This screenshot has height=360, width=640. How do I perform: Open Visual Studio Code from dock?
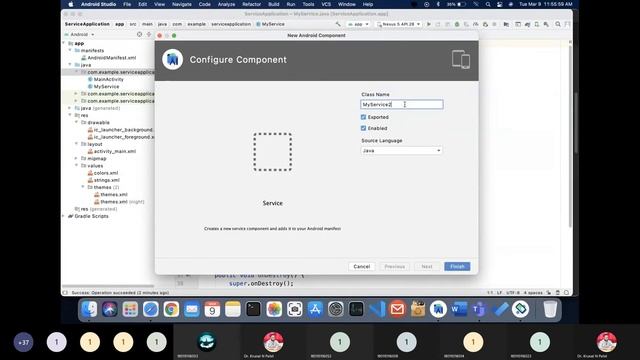tap(377, 309)
